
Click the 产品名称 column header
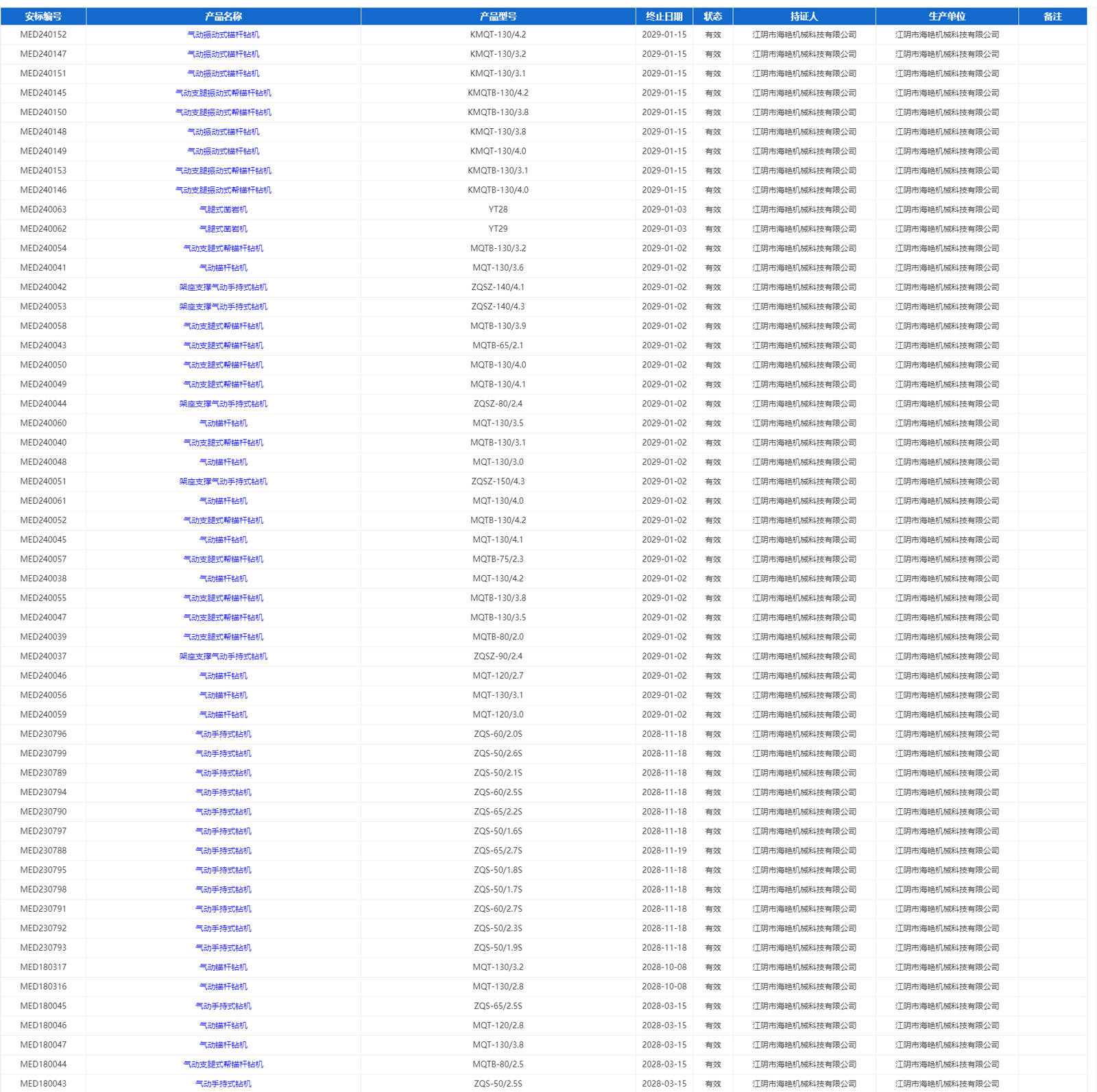(223, 16)
